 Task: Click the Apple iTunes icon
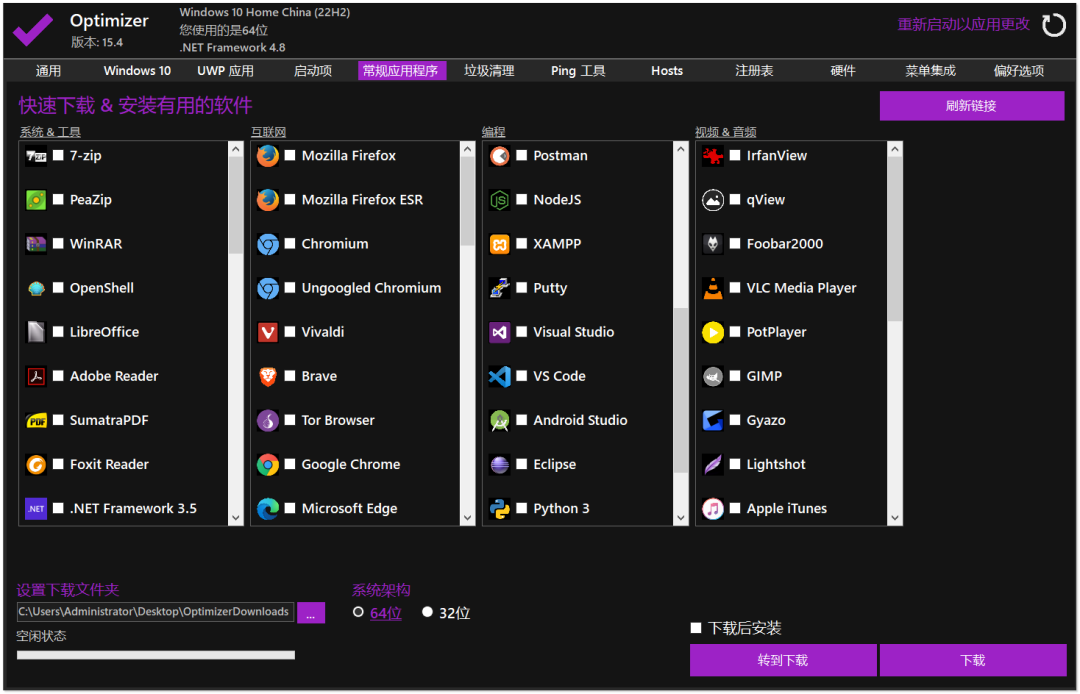(713, 509)
